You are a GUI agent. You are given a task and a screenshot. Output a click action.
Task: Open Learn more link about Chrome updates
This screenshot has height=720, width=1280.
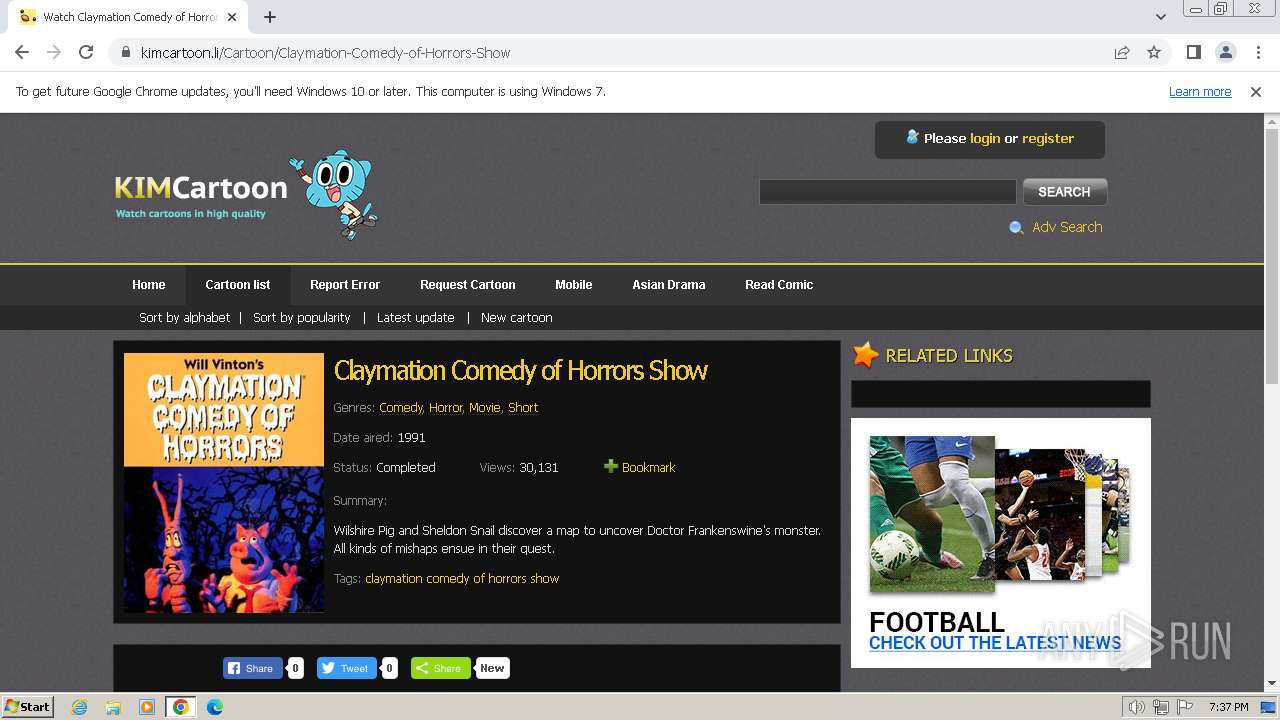pyautogui.click(x=1200, y=91)
